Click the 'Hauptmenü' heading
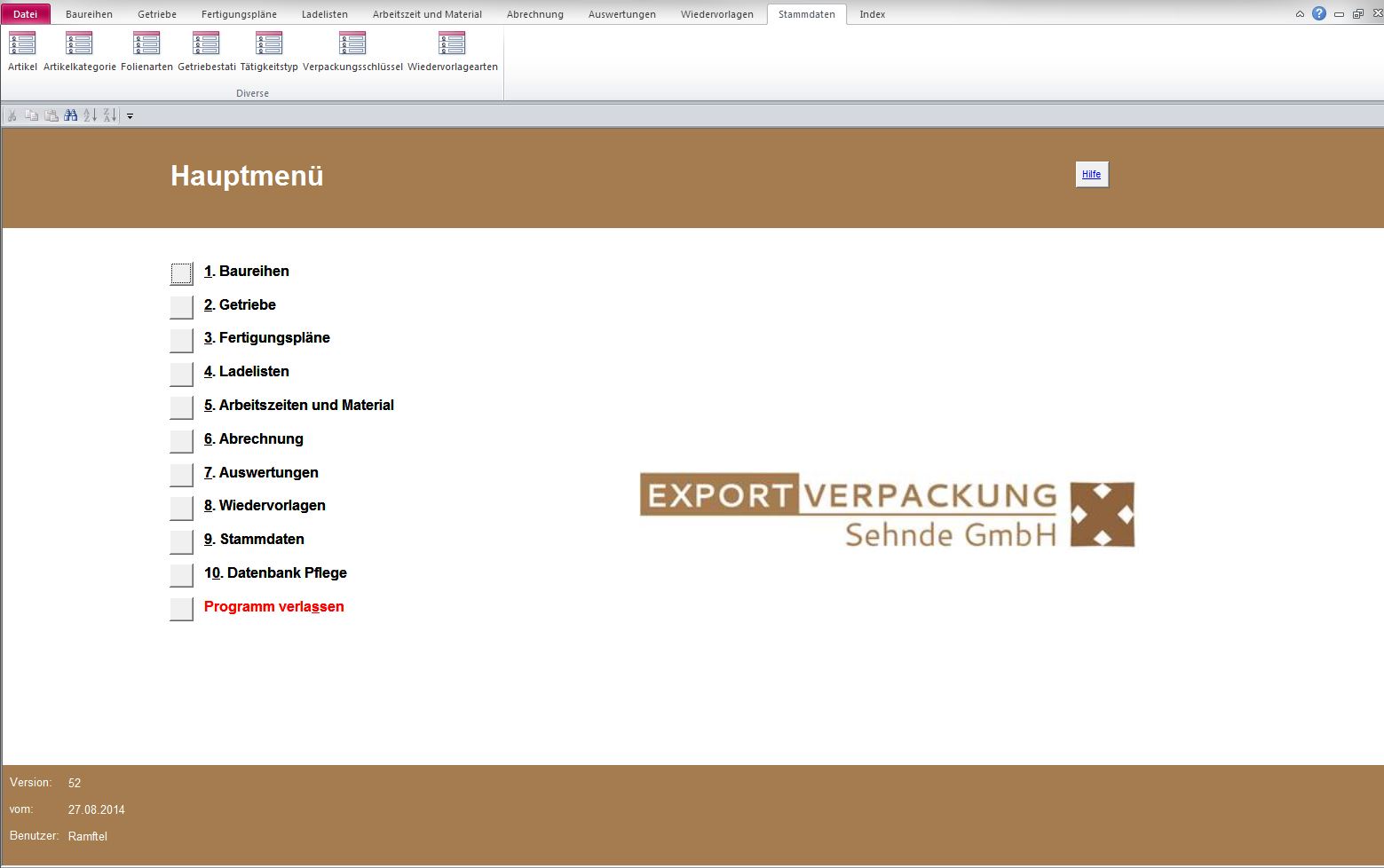The height and width of the screenshot is (868, 1384). click(247, 176)
